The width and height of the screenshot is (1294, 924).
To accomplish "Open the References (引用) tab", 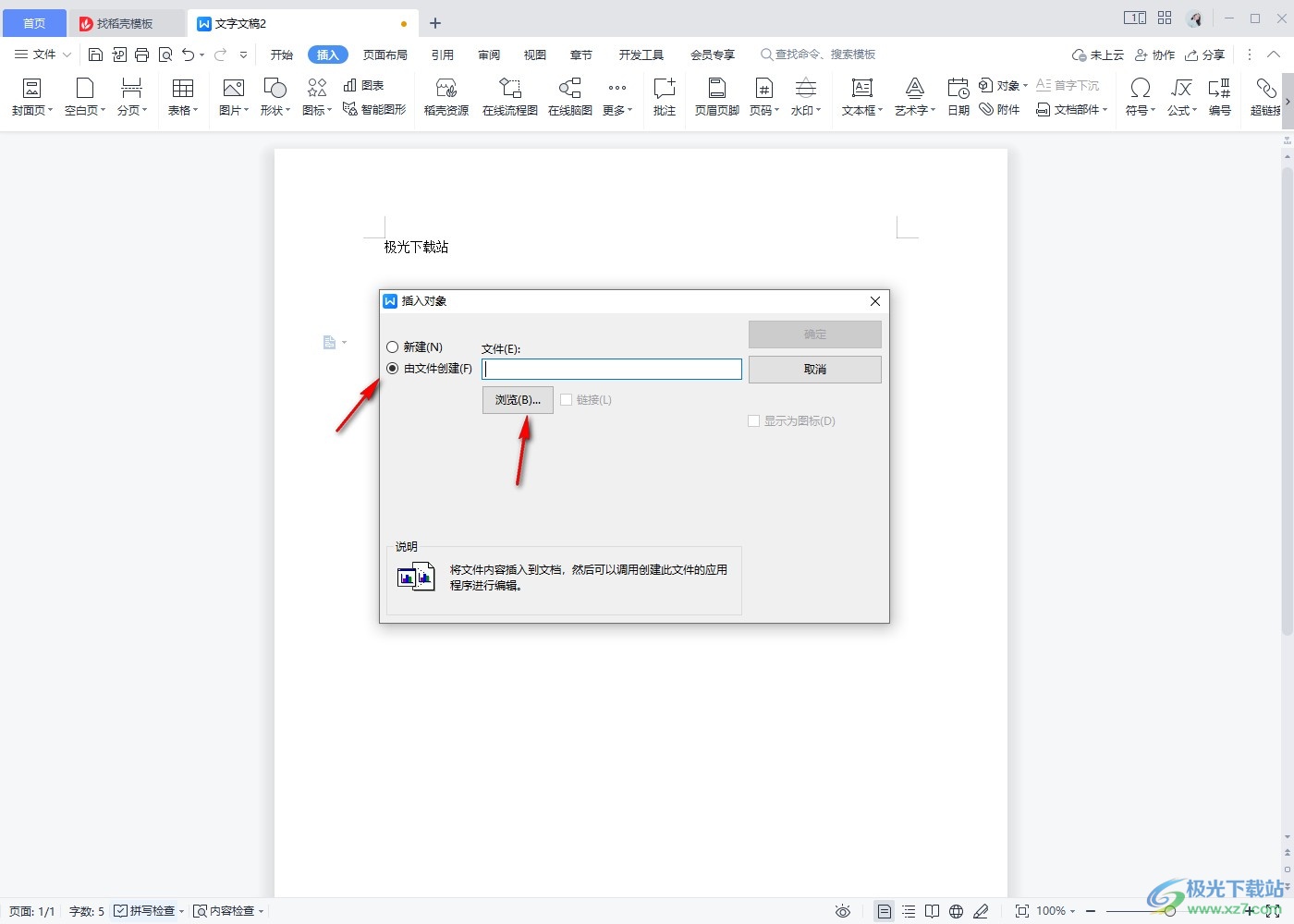I will click(x=443, y=55).
